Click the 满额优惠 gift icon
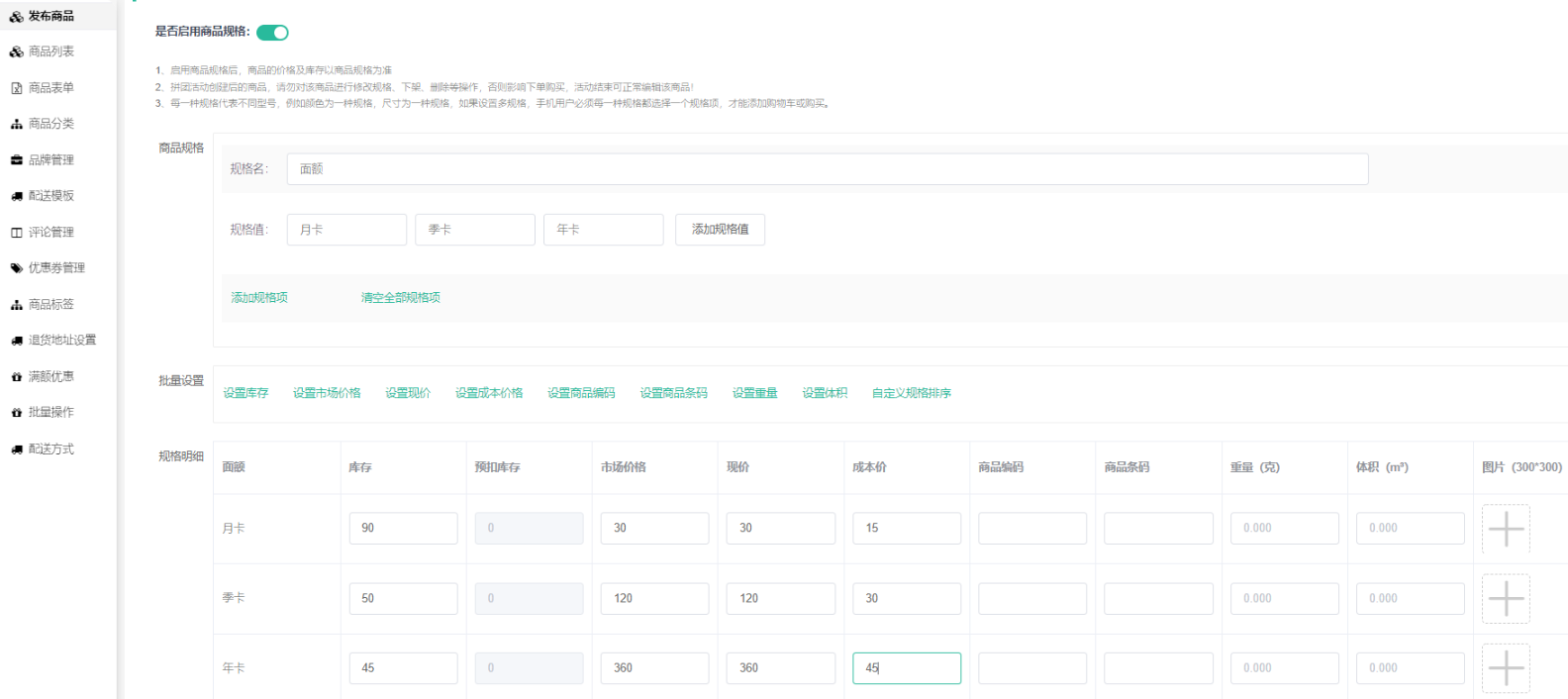Viewport: 1568px width, 699px height. pyautogui.click(x=16, y=377)
